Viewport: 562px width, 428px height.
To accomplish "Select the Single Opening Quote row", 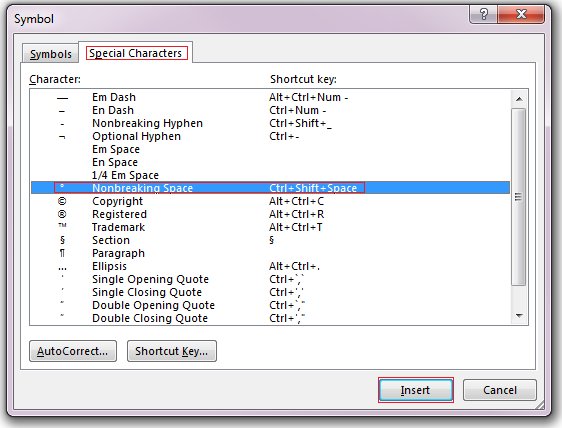I will click(x=270, y=279).
